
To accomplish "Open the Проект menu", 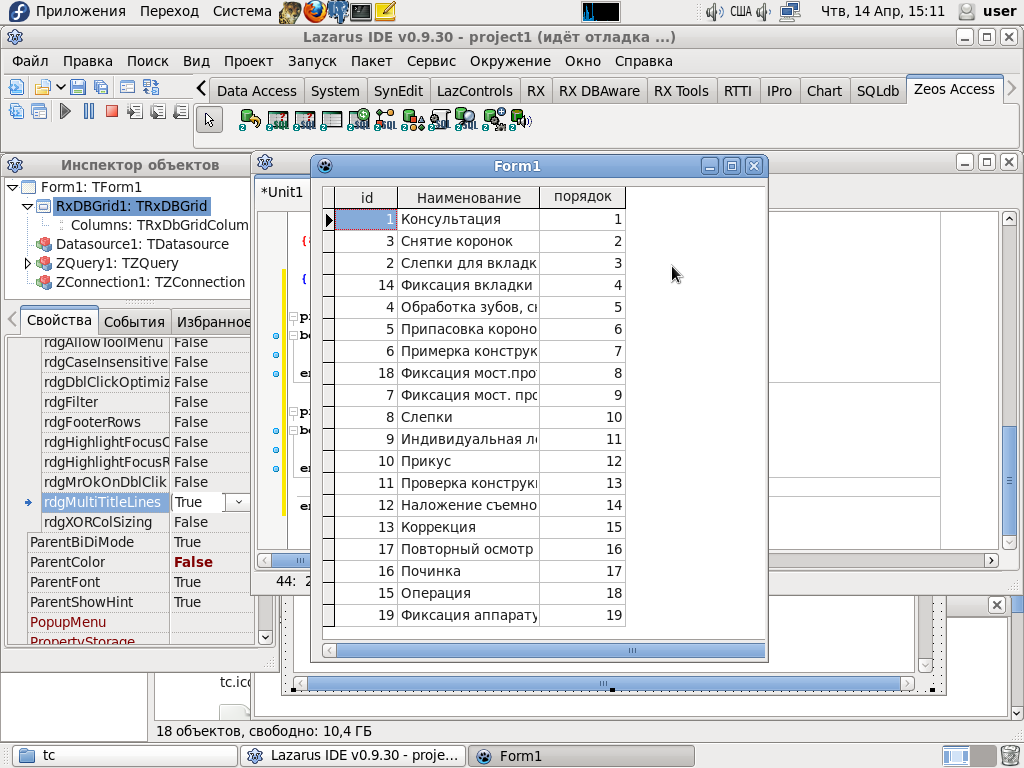I will [248, 61].
